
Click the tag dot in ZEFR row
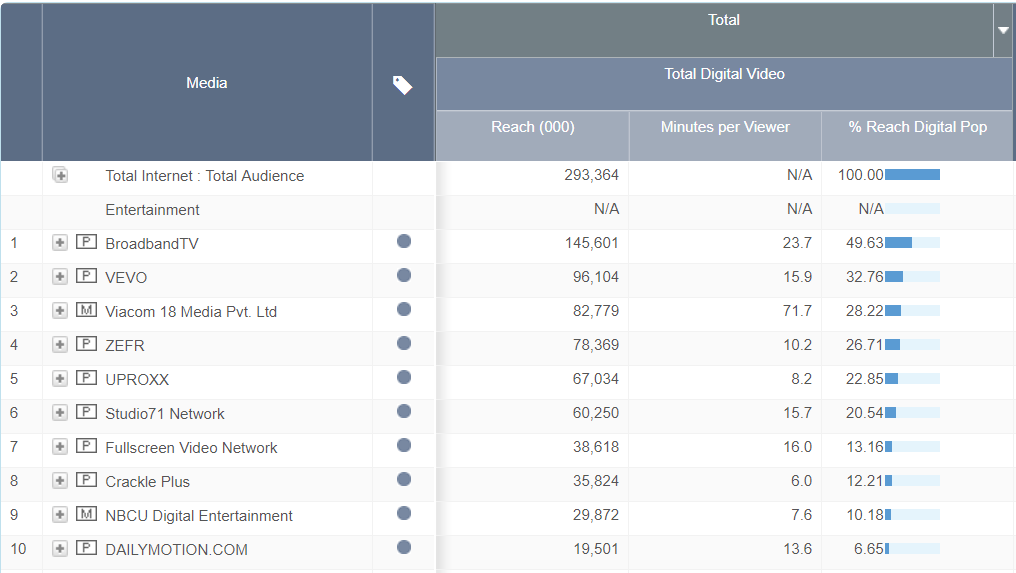click(404, 343)
